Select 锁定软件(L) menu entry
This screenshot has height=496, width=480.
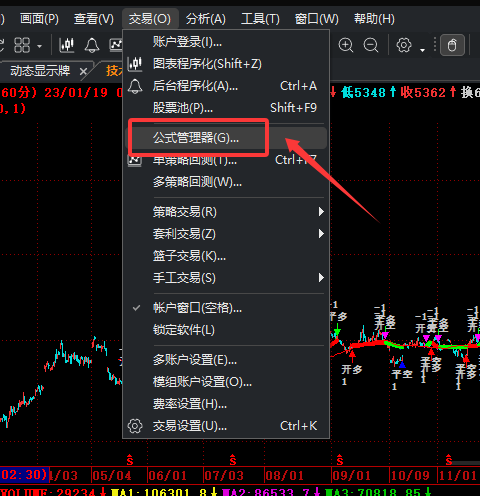[226, 330]
